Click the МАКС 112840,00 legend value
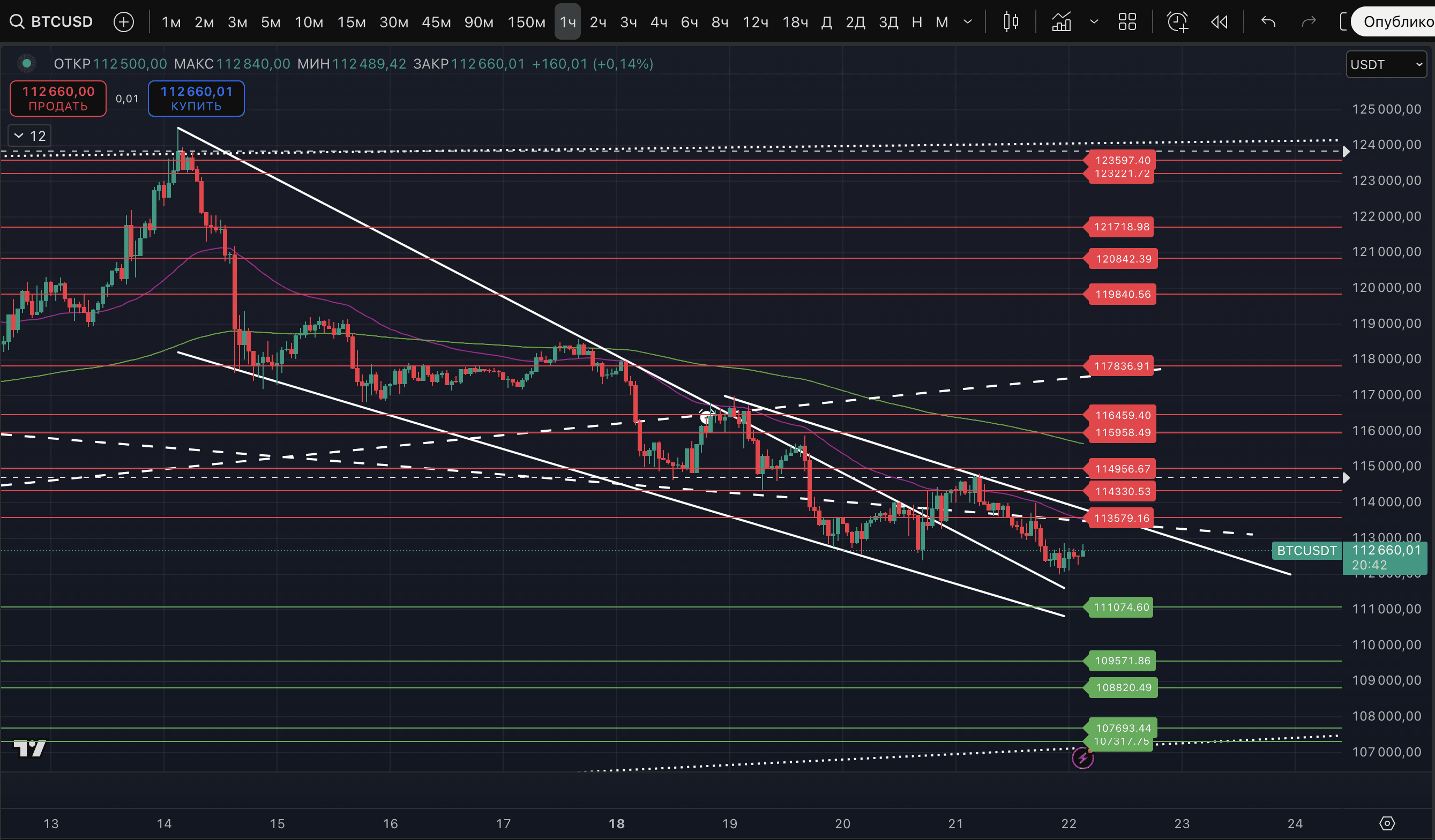 point(233,64)
